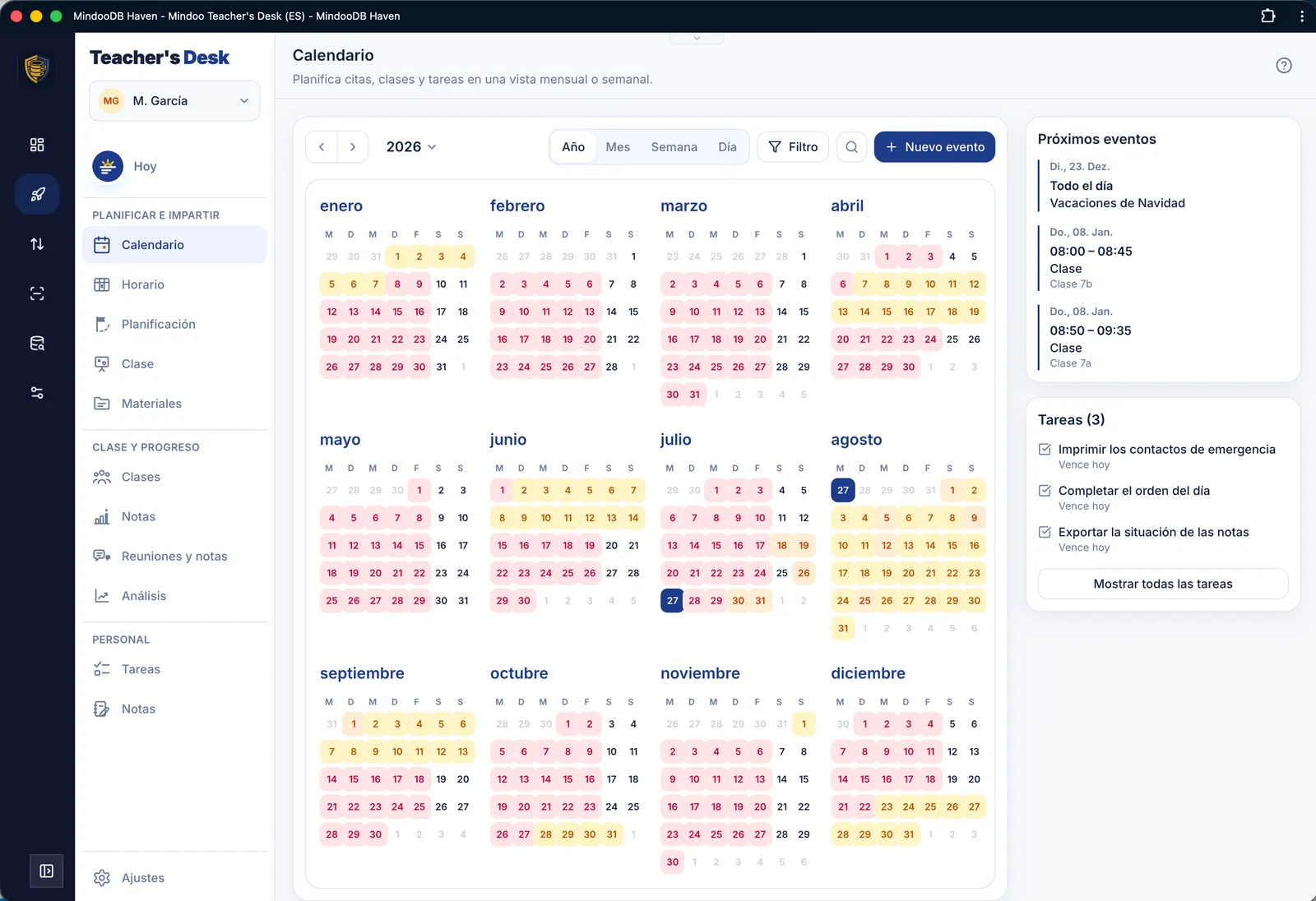Viewport: 1316px width, 901px height.
Task: Switch to the Mes view tab
Action: [x=618, y=147]
